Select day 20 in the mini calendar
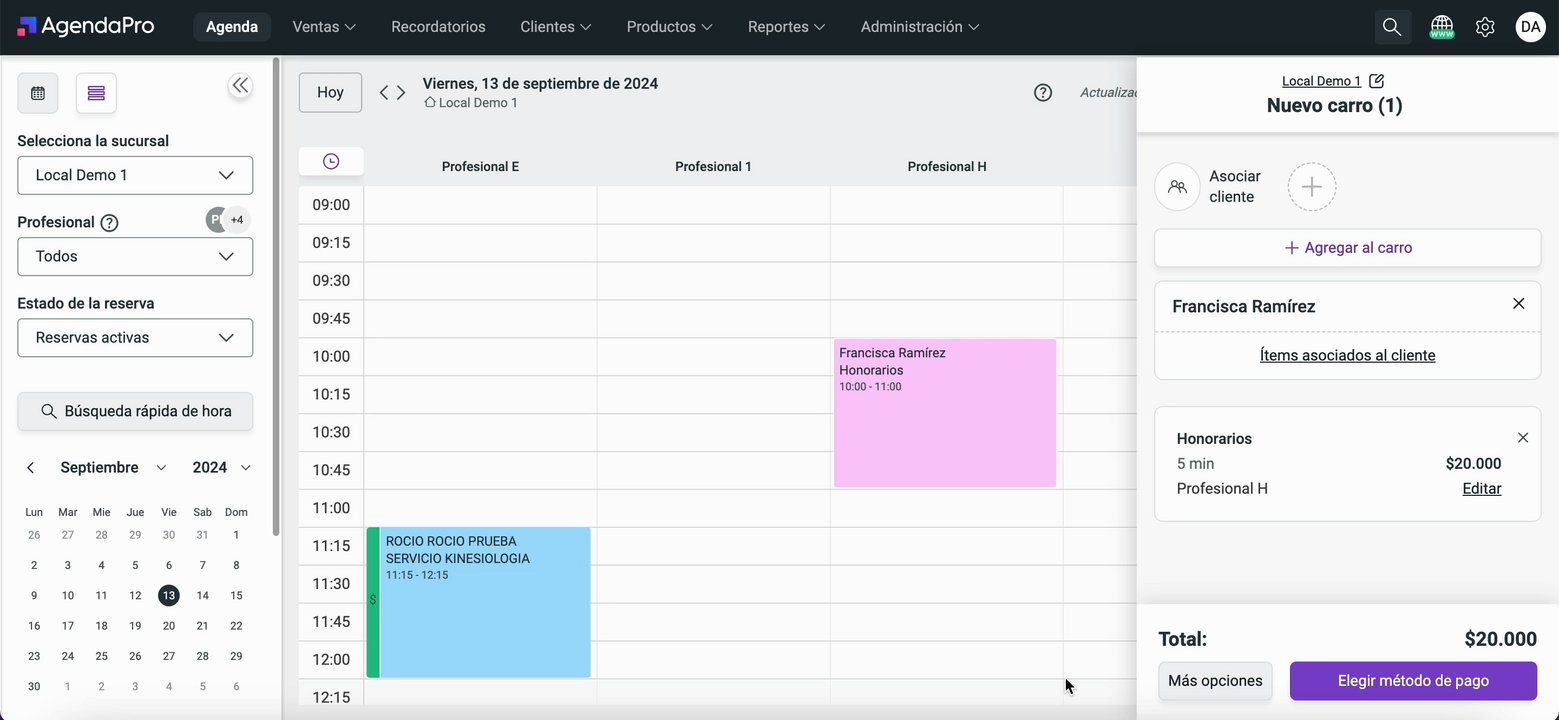Image resolution: width=1559 pixels, height=720 pixels. (169, 626)
